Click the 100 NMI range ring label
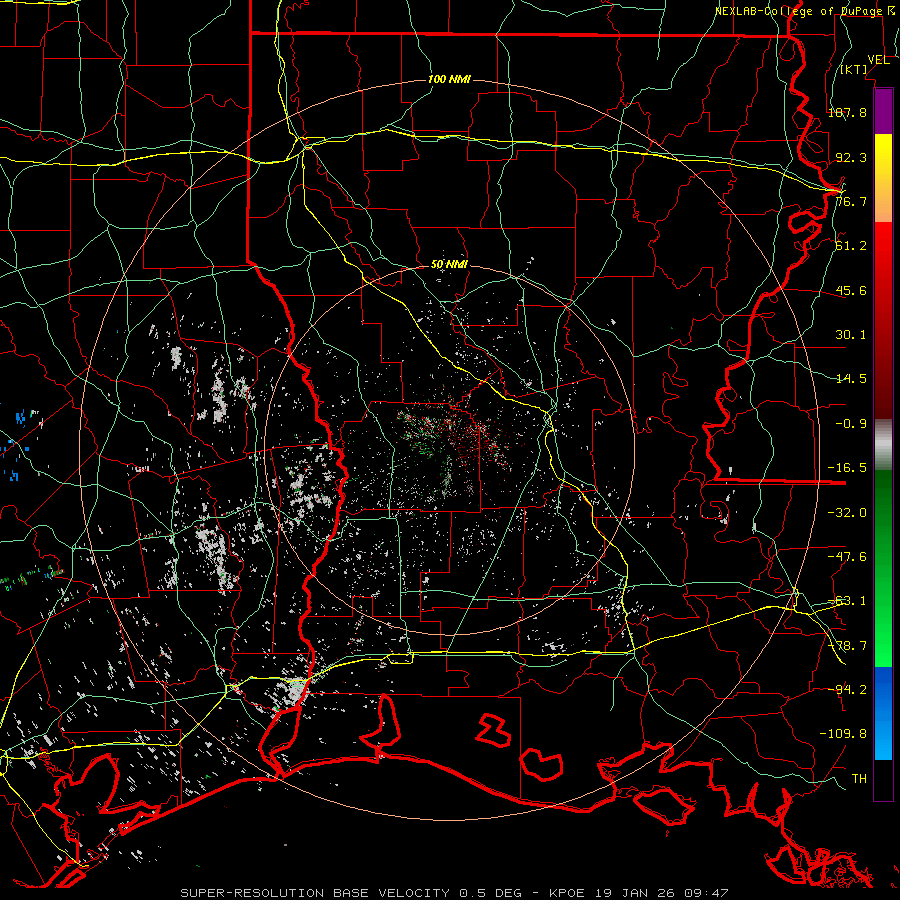The width and height of the screenshot is (900, 900). point(449,79)
